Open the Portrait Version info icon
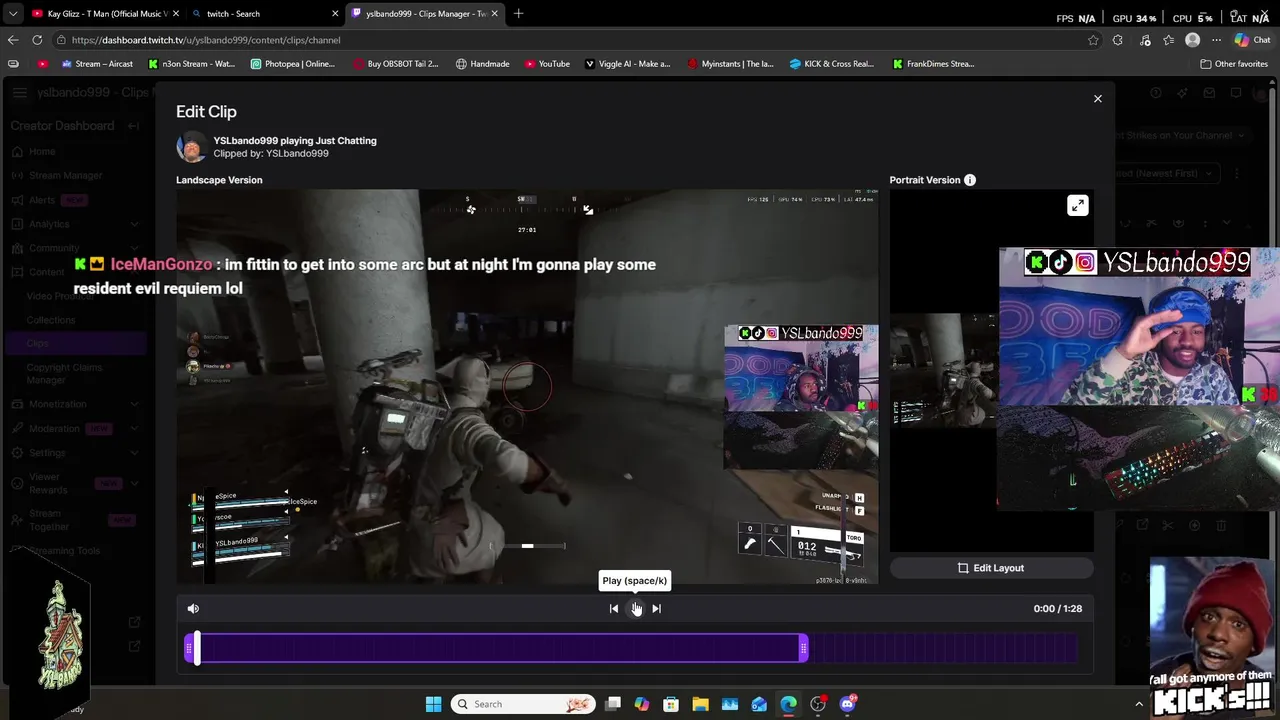Screen dimensions: 1280x720 point(969,180)
